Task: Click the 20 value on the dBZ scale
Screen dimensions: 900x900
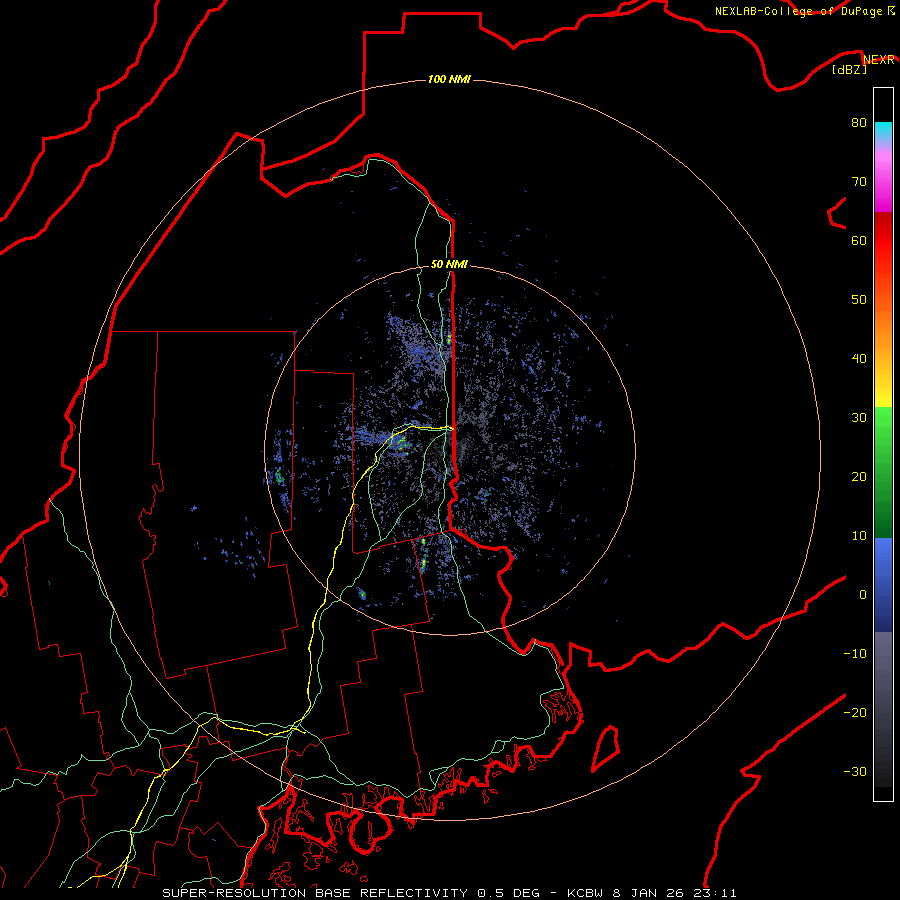Action: (x=859, y=476)
